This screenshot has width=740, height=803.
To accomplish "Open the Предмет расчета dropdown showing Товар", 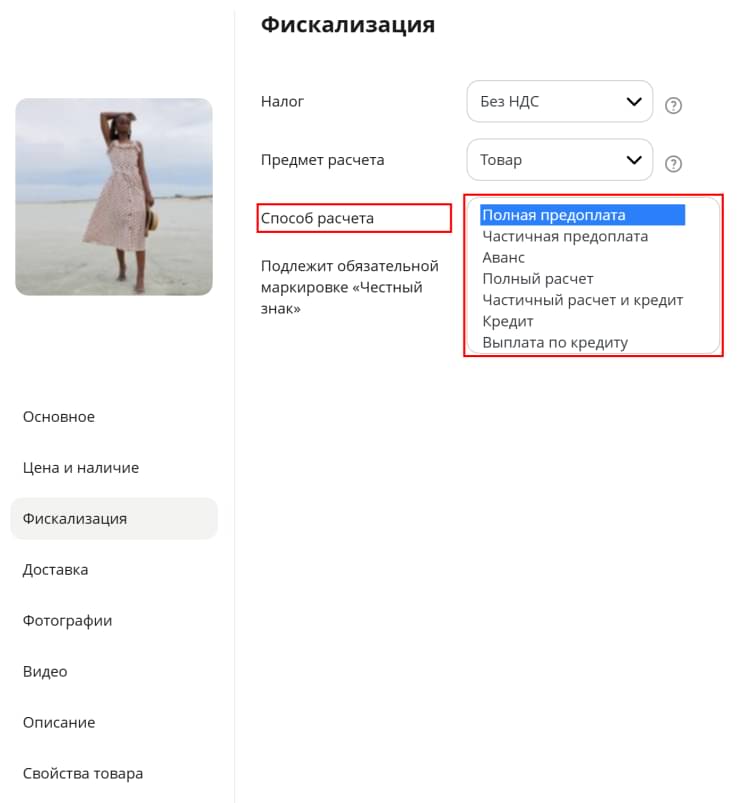I will [x=560, y=160].
